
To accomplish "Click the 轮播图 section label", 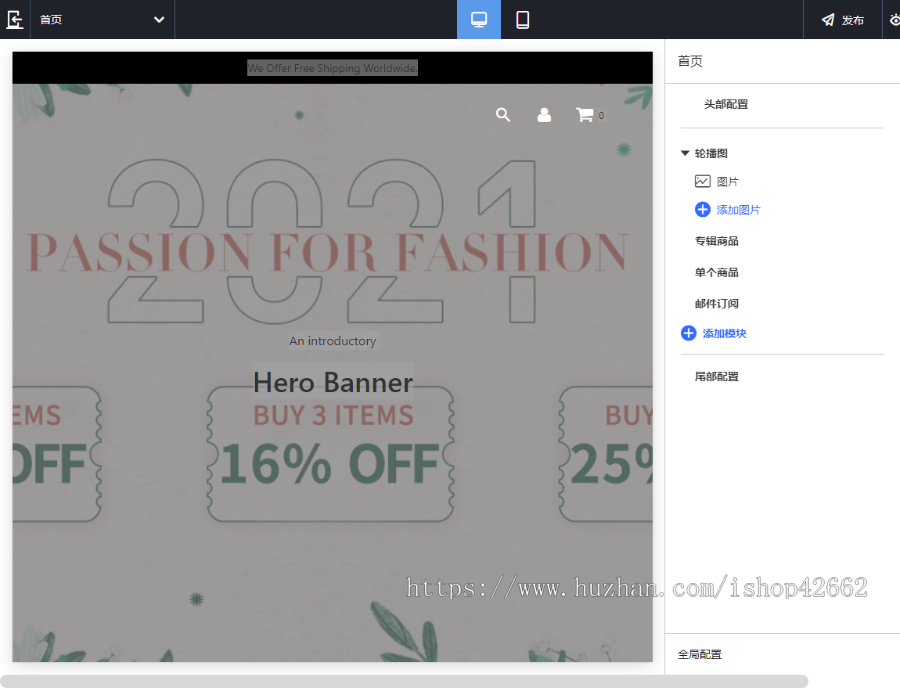I will (711, 153).
